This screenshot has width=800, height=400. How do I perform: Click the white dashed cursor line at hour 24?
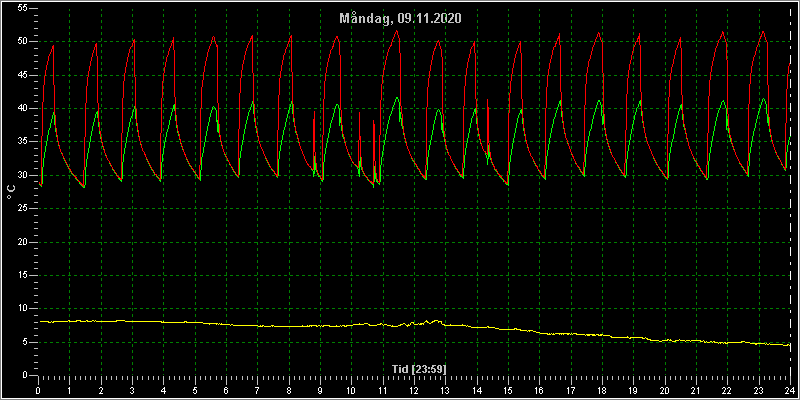pyautogui.click(x=790, y=194)
